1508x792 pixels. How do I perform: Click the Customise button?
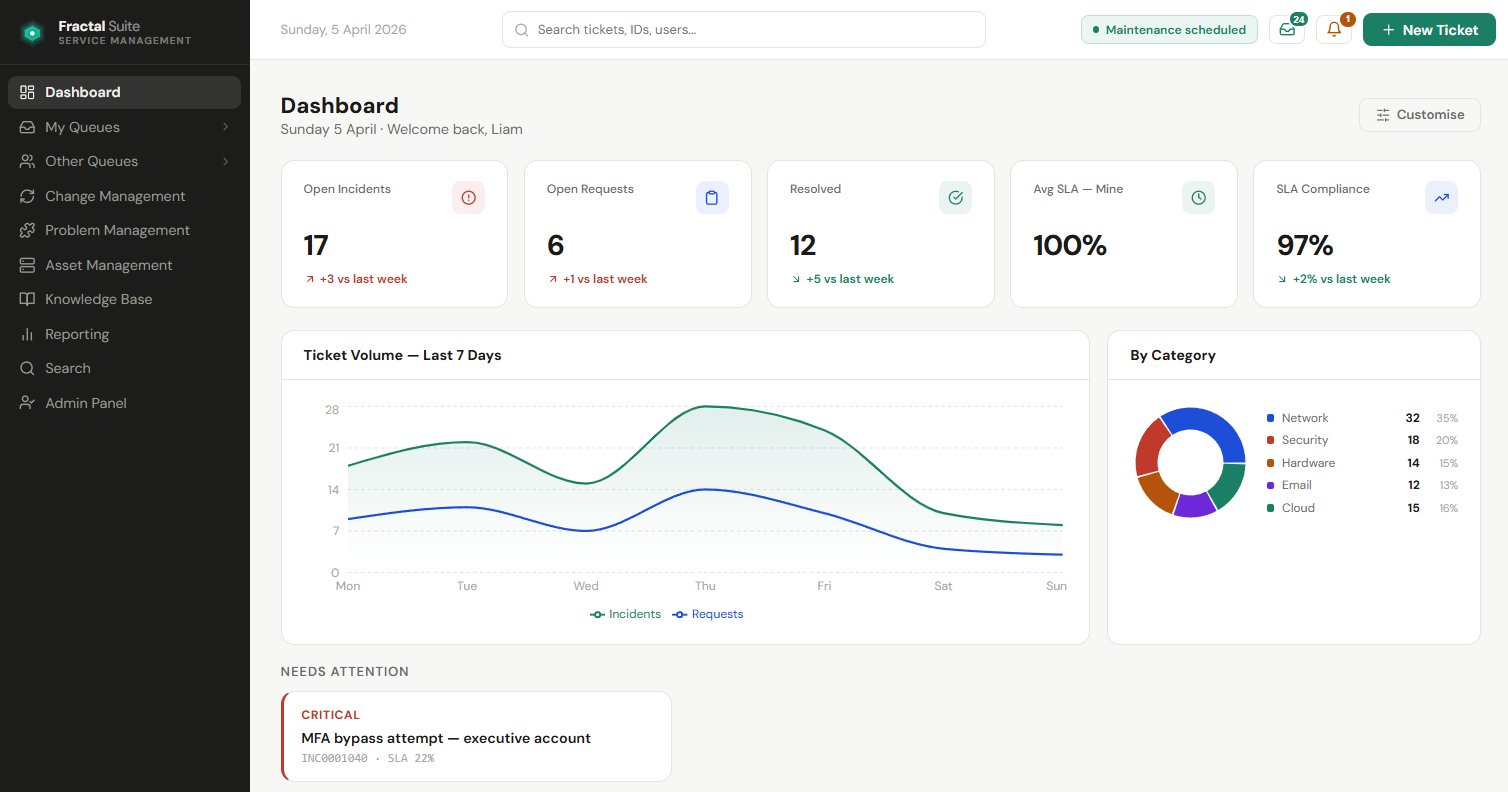(x=1419, y=115)
